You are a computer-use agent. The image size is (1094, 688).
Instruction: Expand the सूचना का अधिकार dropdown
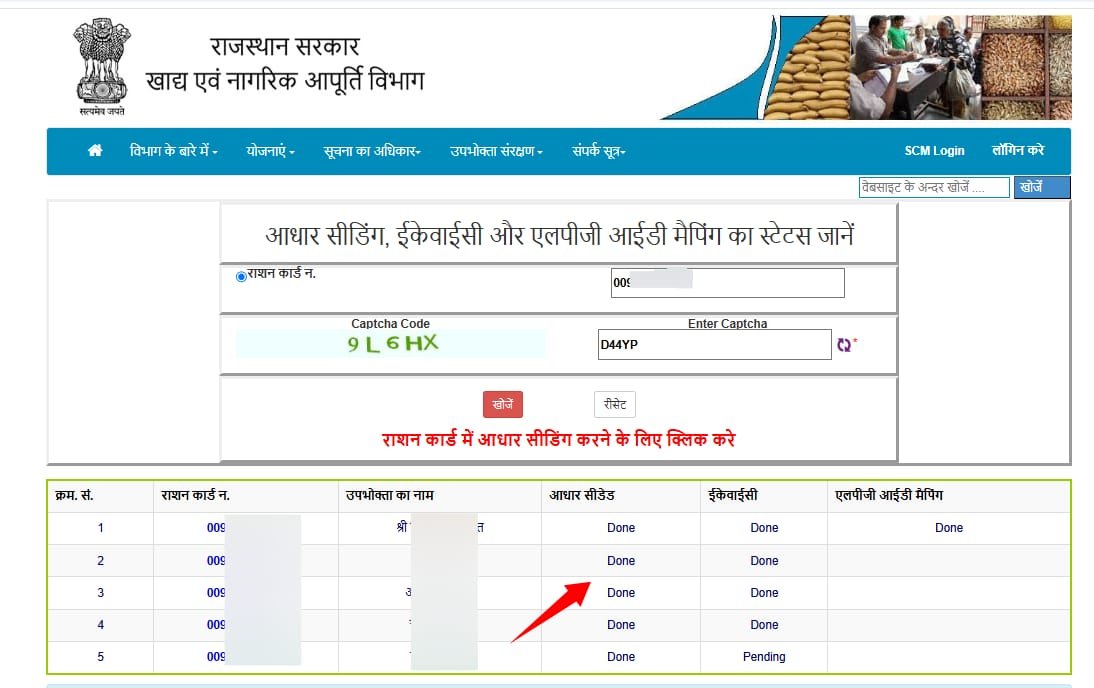[372, 151]
